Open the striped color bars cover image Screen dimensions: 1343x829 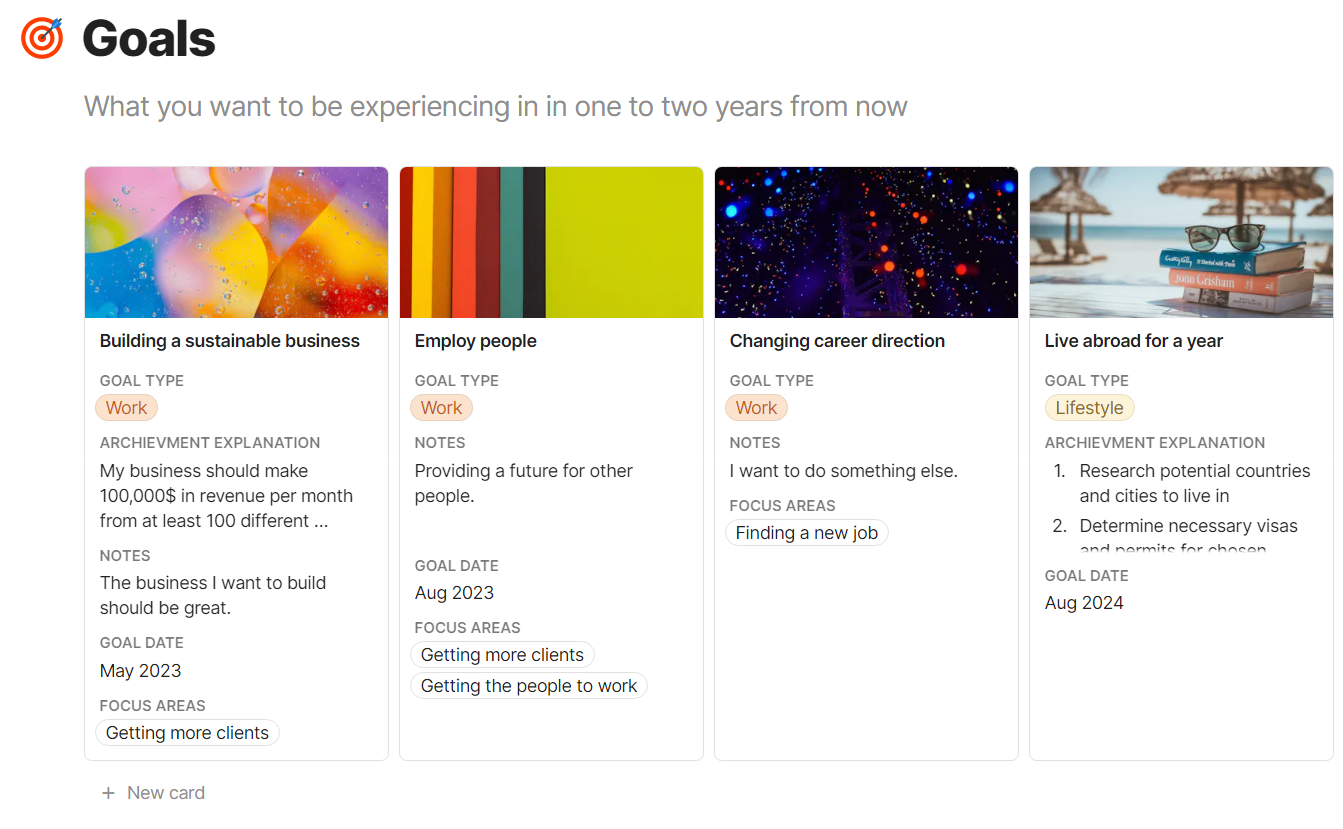[551, 242]
